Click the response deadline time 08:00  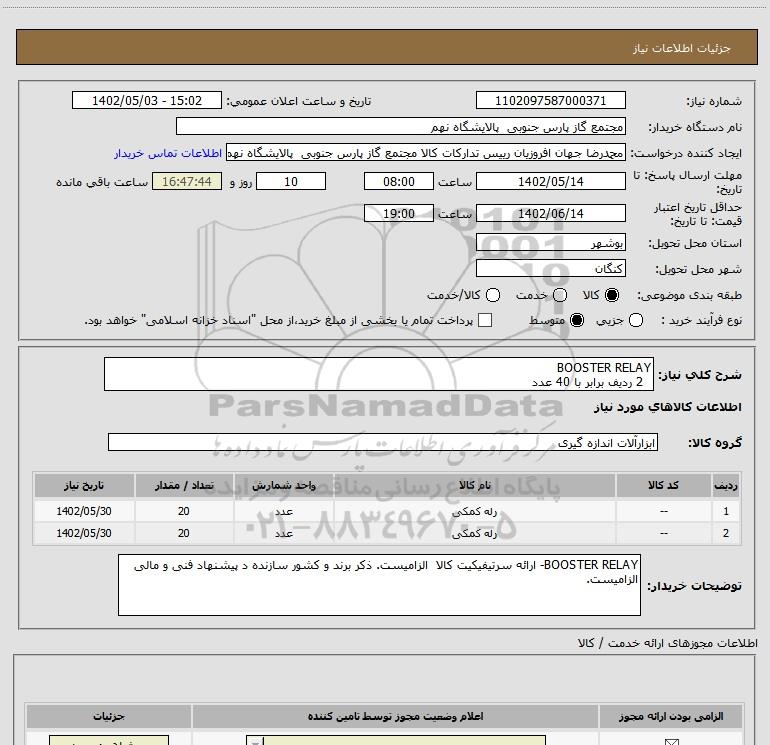pyautogui.click(x=399, y=181)
